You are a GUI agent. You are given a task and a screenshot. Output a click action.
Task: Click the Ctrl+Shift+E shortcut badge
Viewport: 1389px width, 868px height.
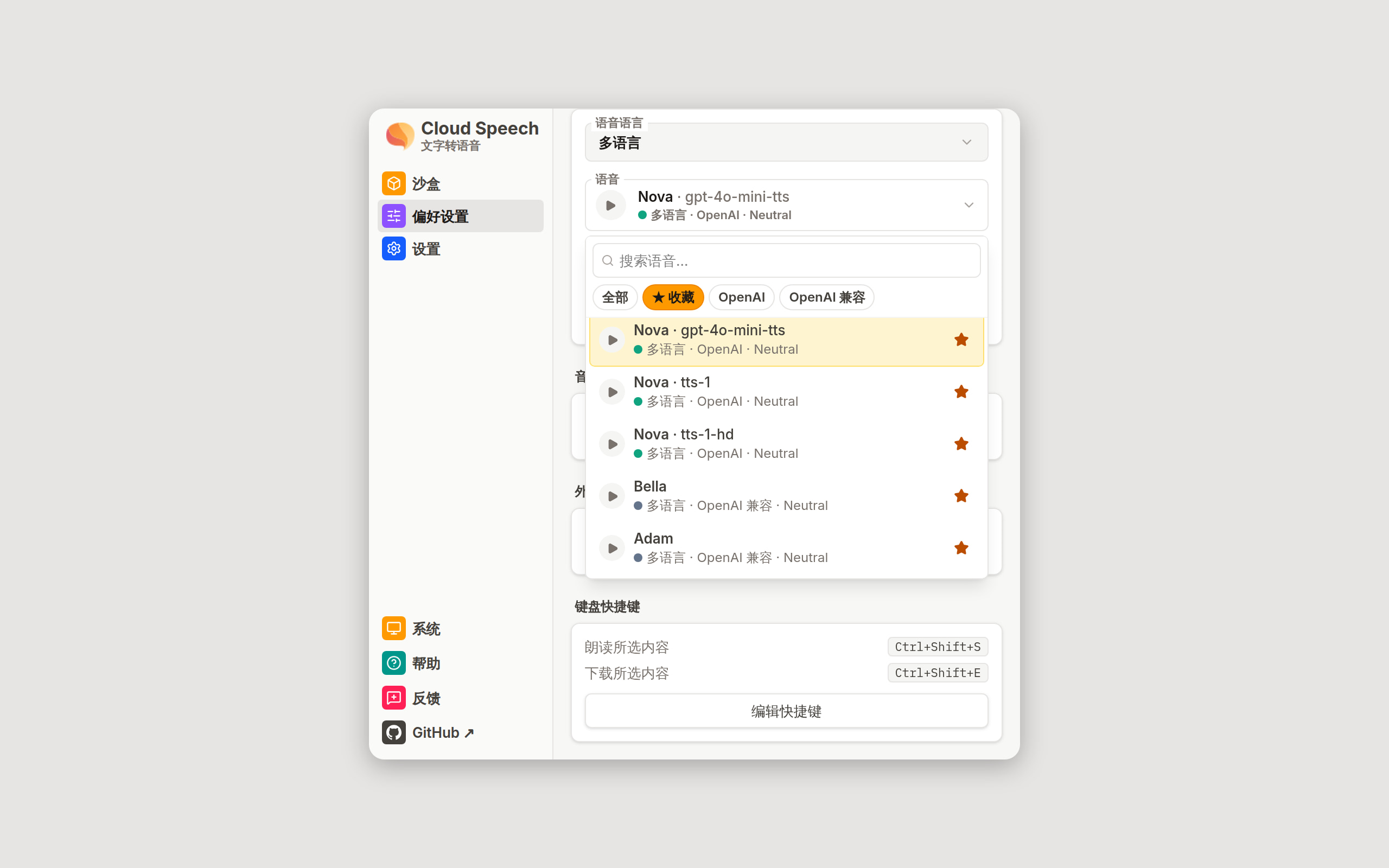pos(937,673)
